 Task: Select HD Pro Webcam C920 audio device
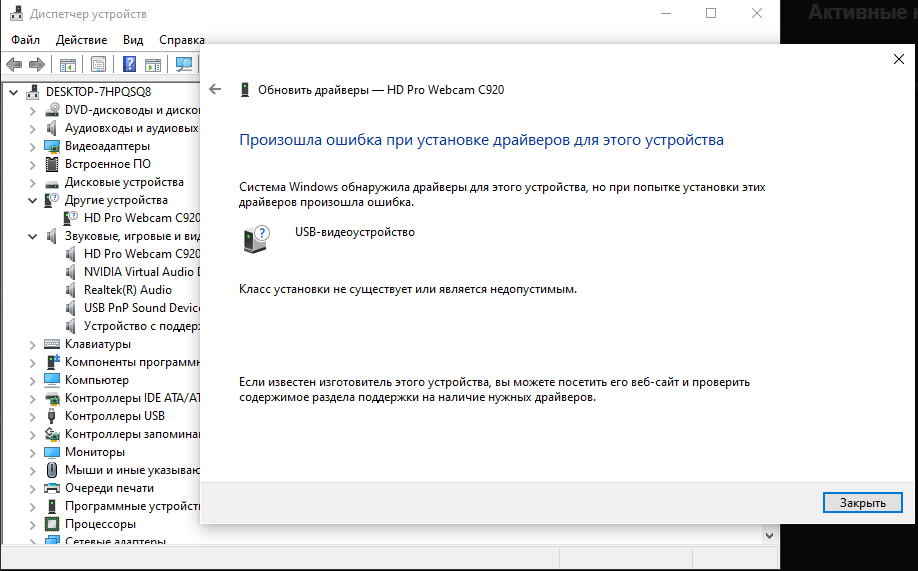[x=142, y=254]
